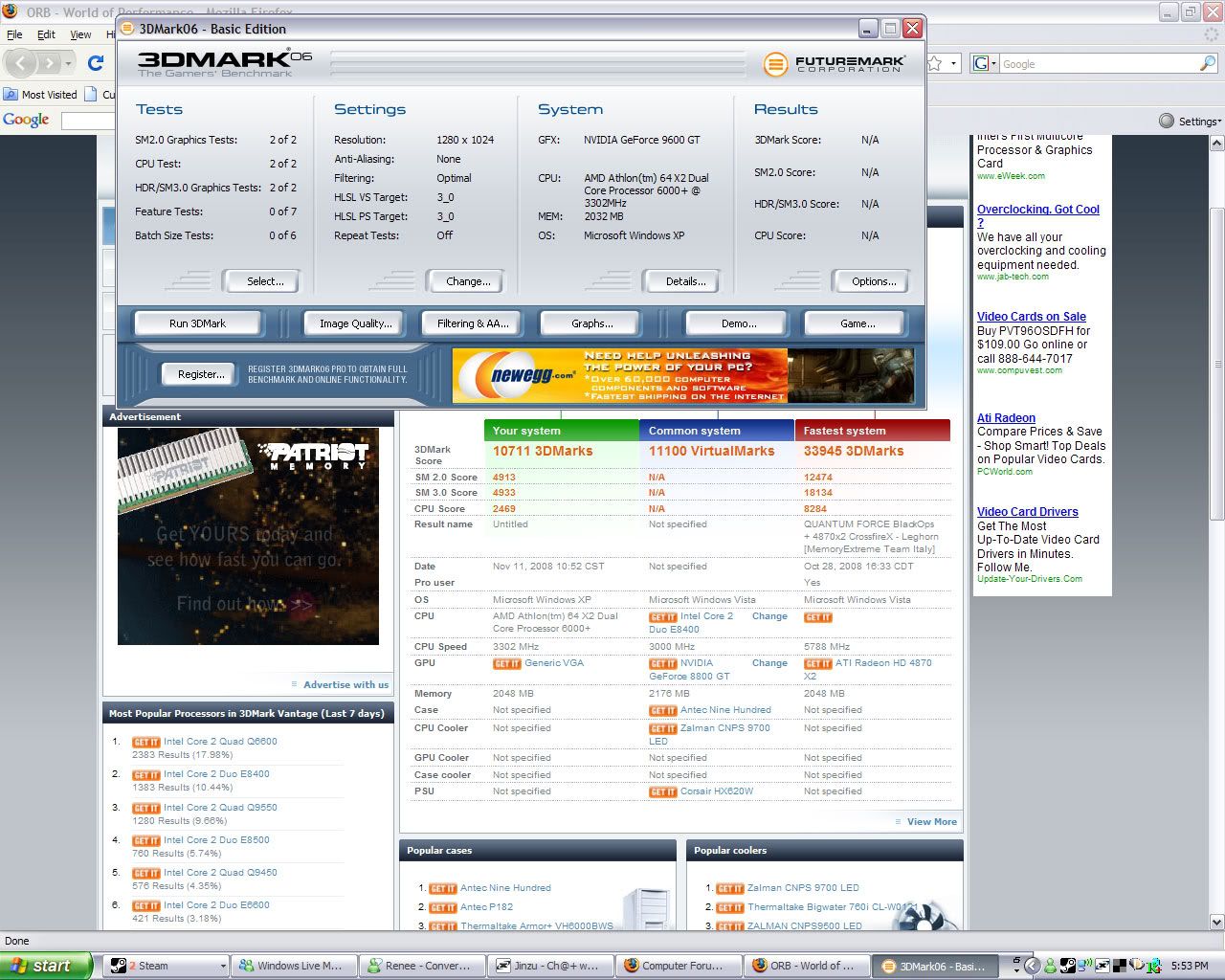
Task: Click GET IT icon for Intel Core 2 Duo E6600
Action: click(x=146, y=905)
